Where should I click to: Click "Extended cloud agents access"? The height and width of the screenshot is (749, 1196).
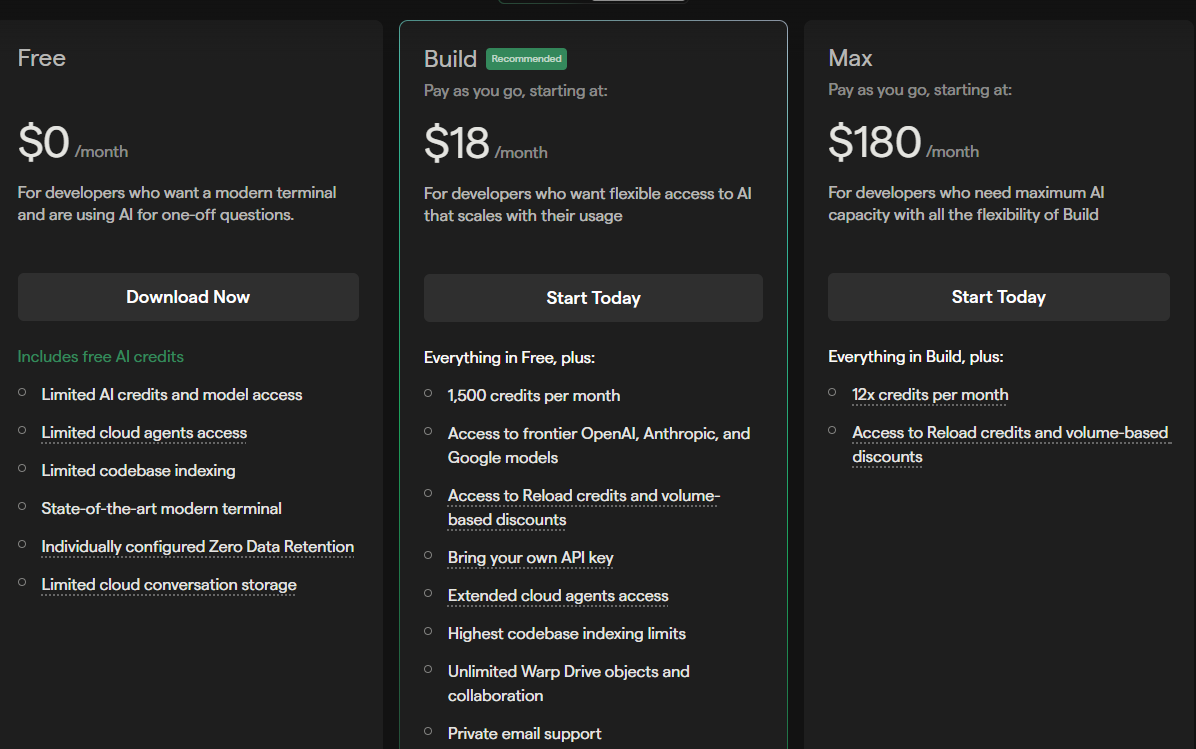pyautogui.click(x=557, y=595)
